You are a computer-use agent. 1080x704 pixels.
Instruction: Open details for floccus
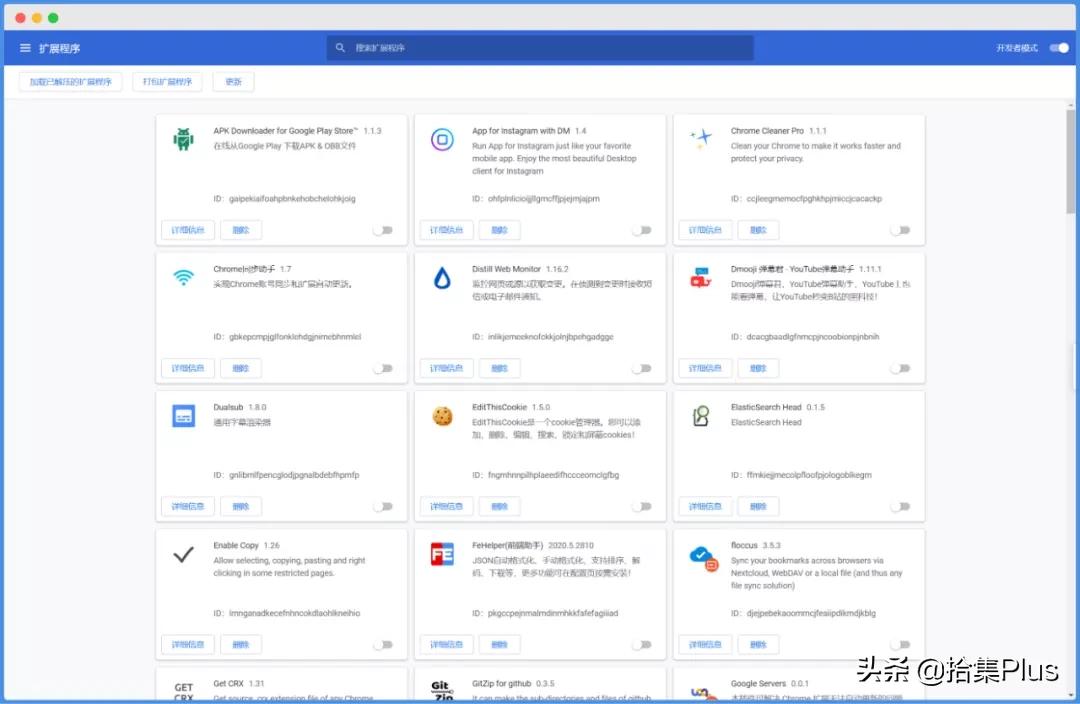coord(705,645)
